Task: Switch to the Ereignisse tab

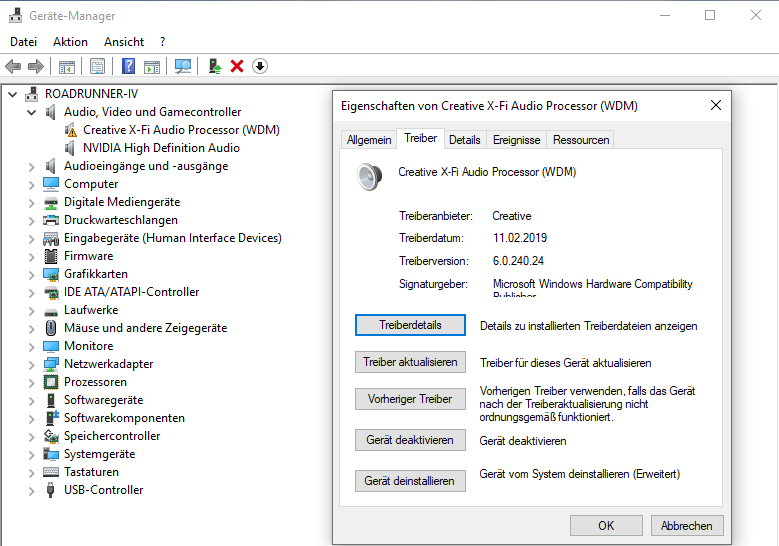Action: click(516, 140)
